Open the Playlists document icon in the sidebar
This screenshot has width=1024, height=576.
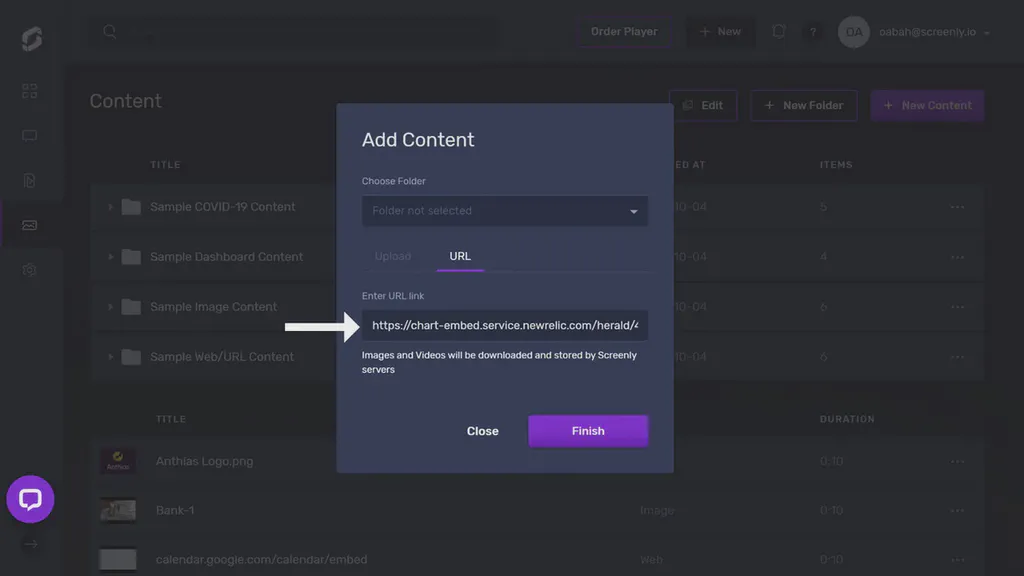point(29,179)
